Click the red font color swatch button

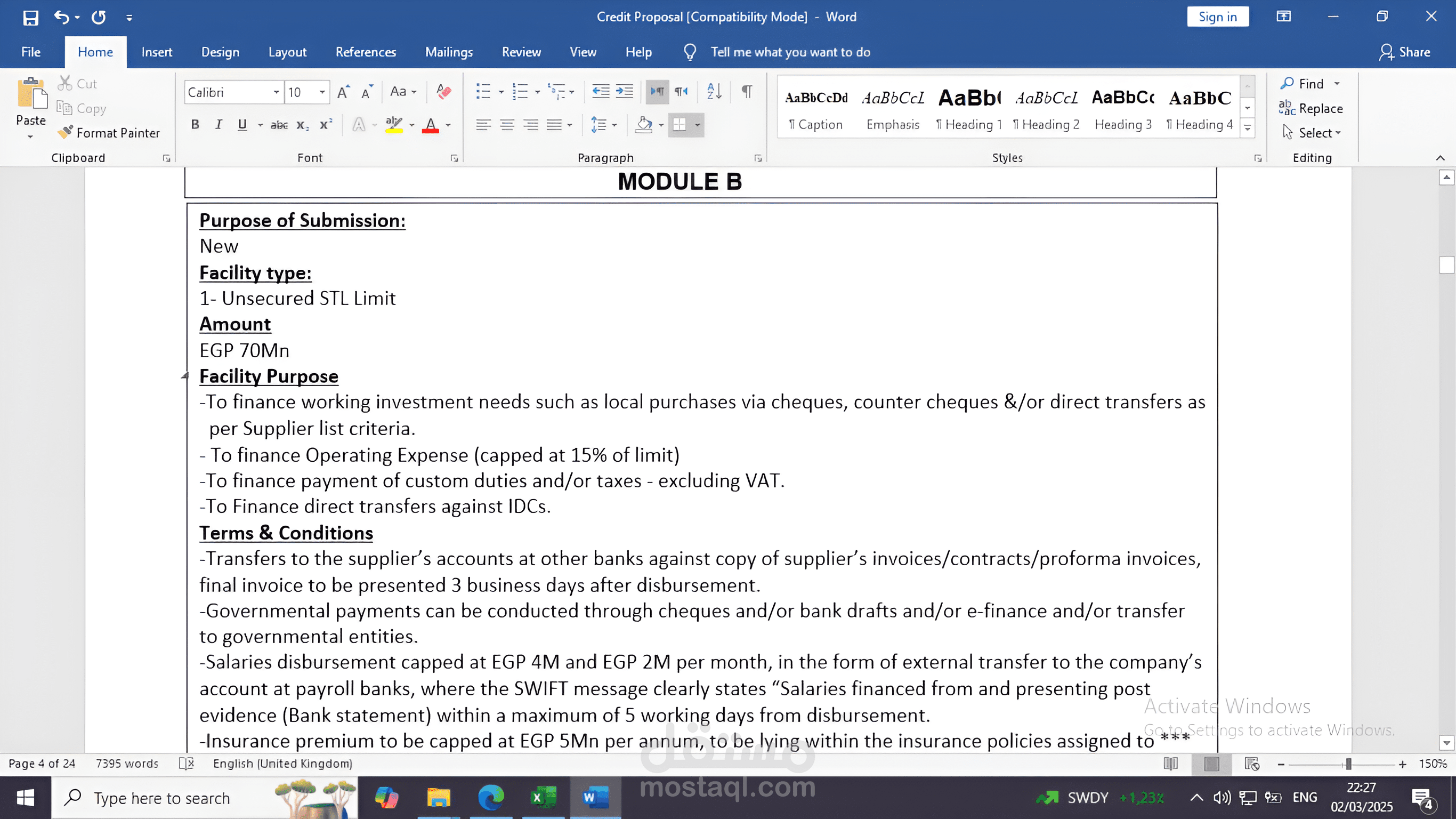pyautogui.click(x=431, y=125)
